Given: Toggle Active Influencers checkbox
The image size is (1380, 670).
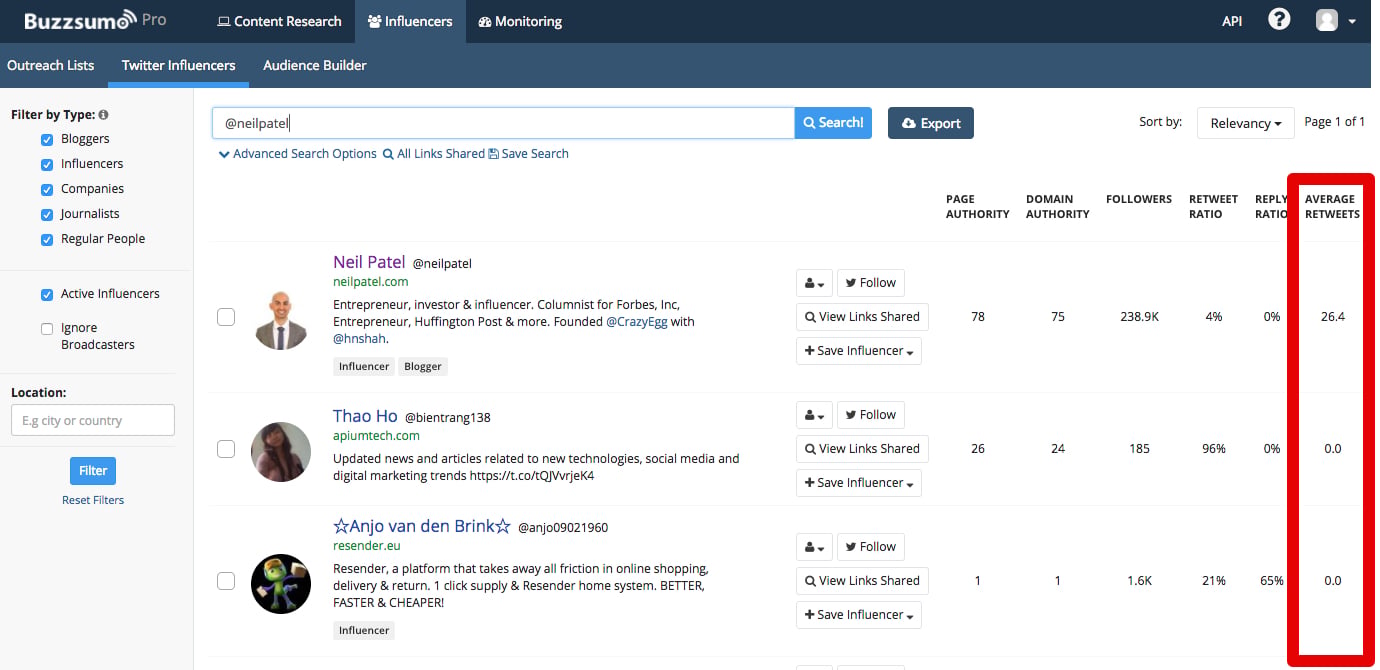Looking at the screenshot, I should click(x=47, y=295).
